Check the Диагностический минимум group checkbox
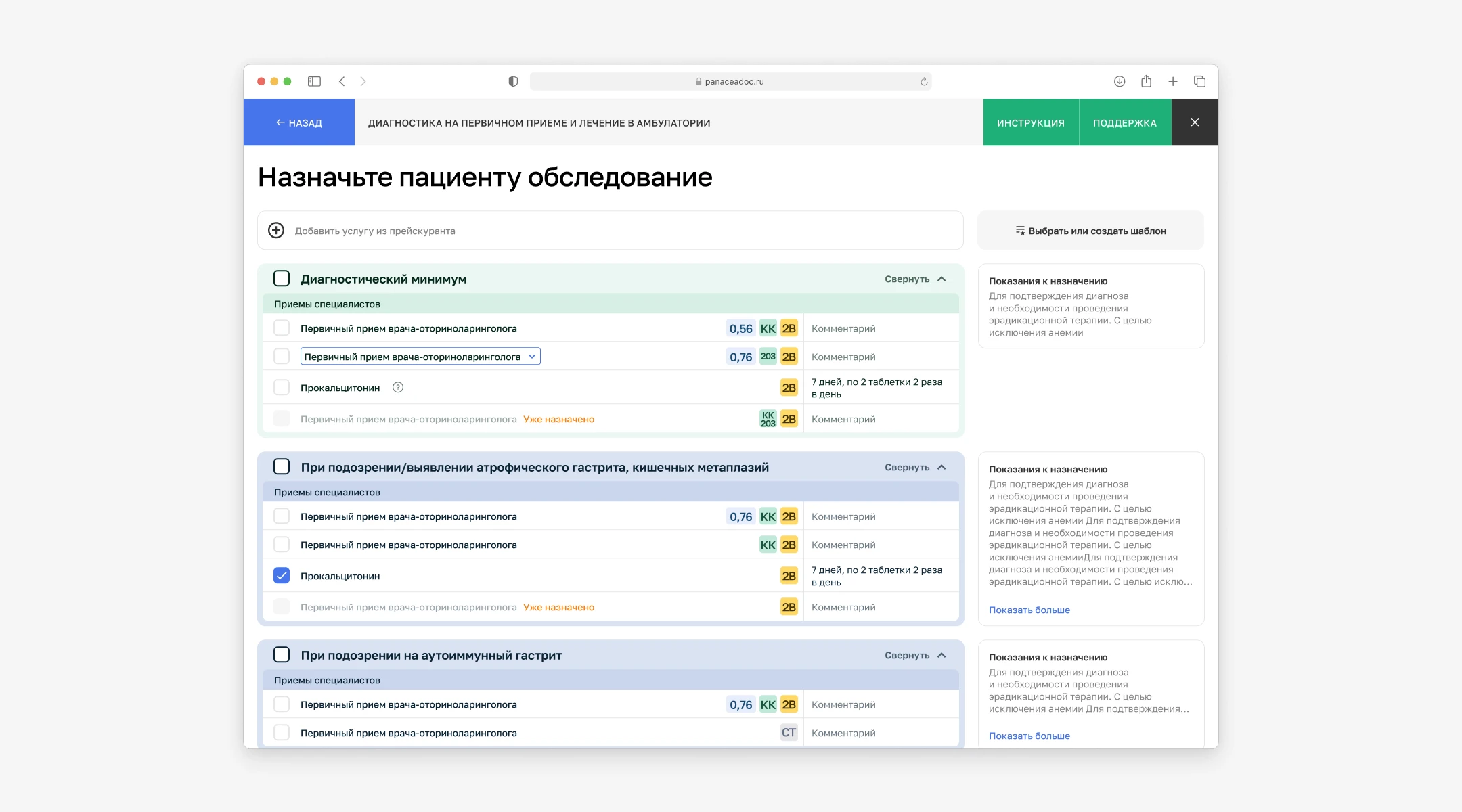Screen dimensions: 1462x812 point(282,279)
